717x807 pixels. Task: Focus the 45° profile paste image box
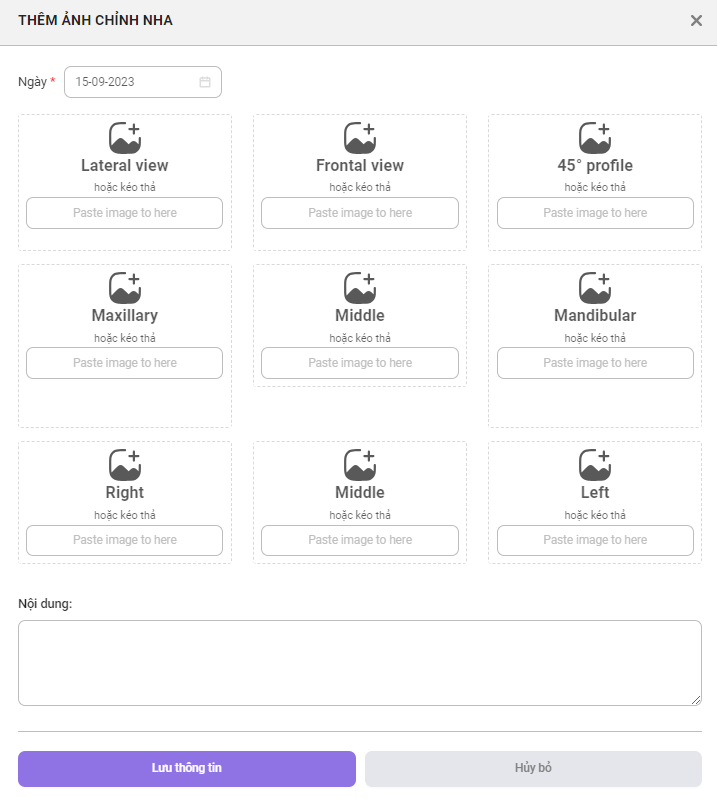coord(595,213)
